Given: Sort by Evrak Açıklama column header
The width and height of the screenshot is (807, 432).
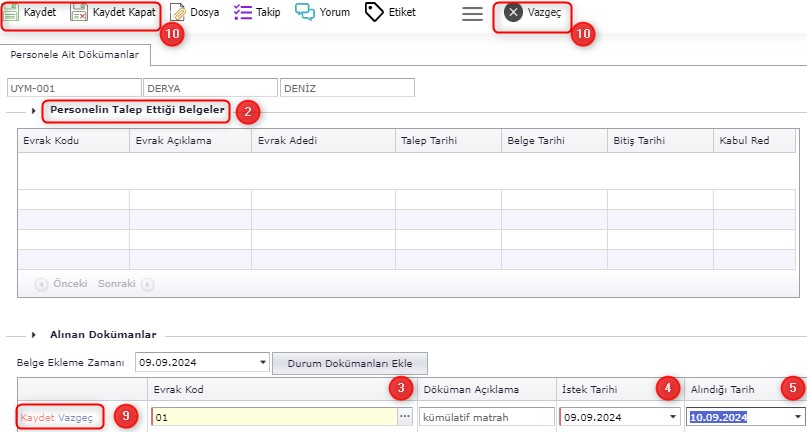Looking at the screenshot, I should (190, 141).
